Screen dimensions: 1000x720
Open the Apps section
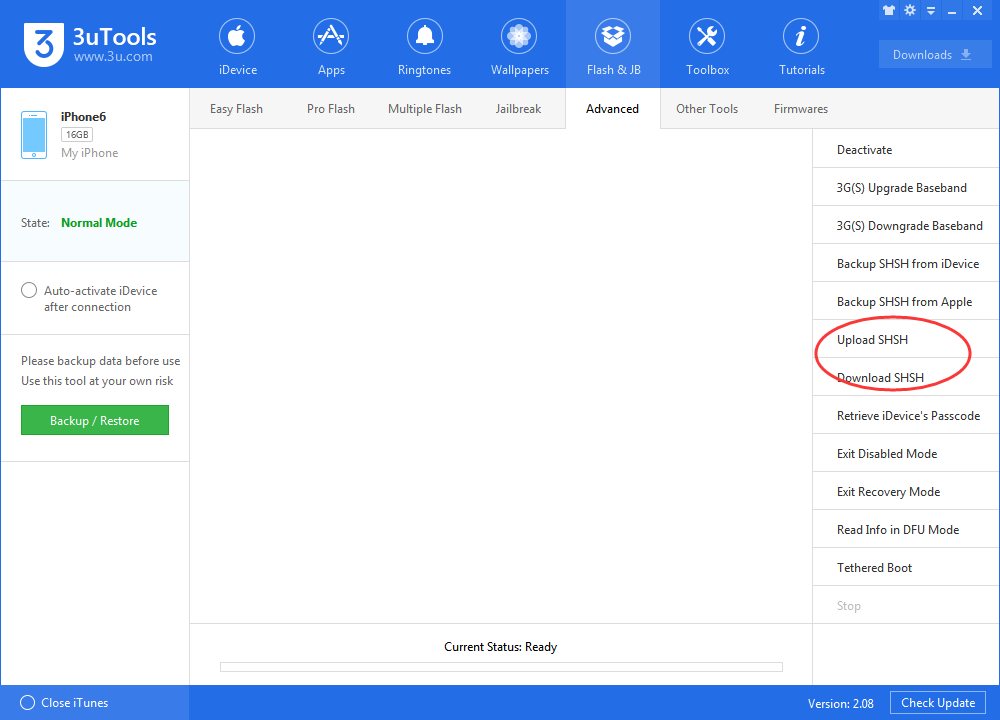tap(331, 47)
